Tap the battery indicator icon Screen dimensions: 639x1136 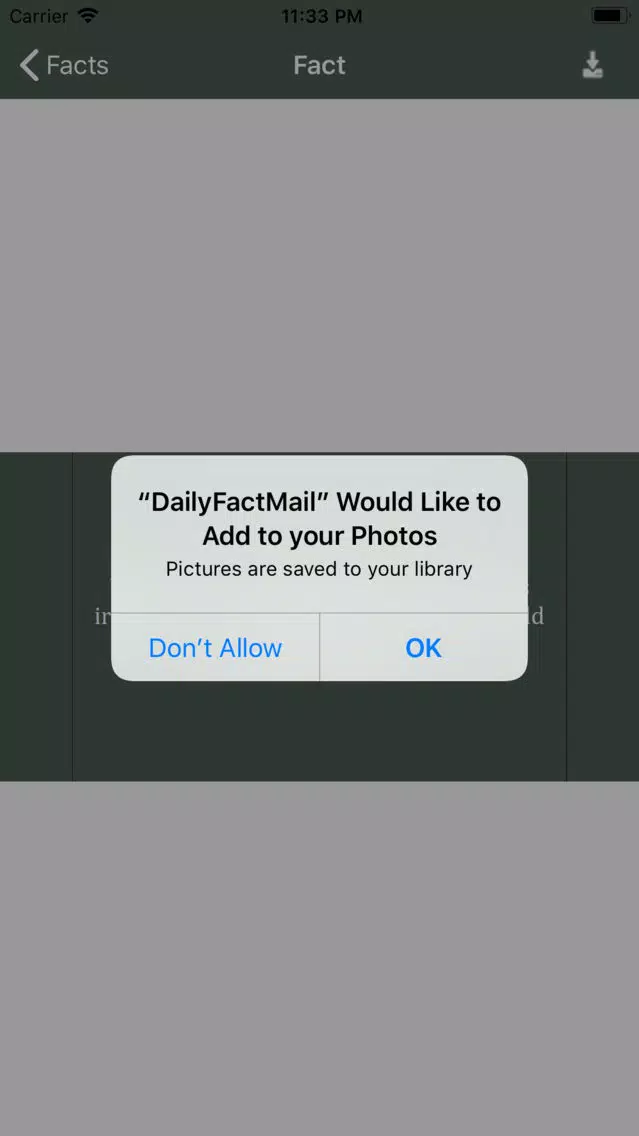pyautogui.click(x=609, y=15)
